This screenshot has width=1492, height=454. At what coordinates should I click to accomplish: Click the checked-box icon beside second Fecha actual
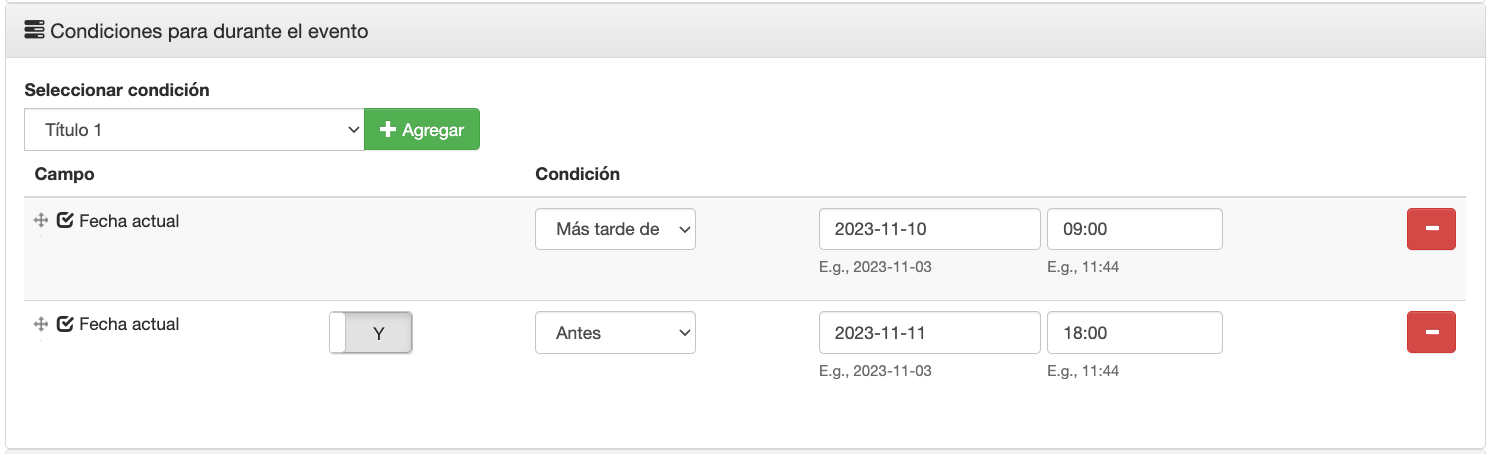point(66,324)
